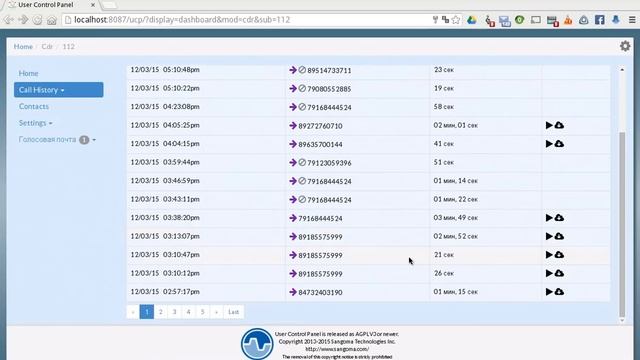Jump to the Last page

(233, 312)
